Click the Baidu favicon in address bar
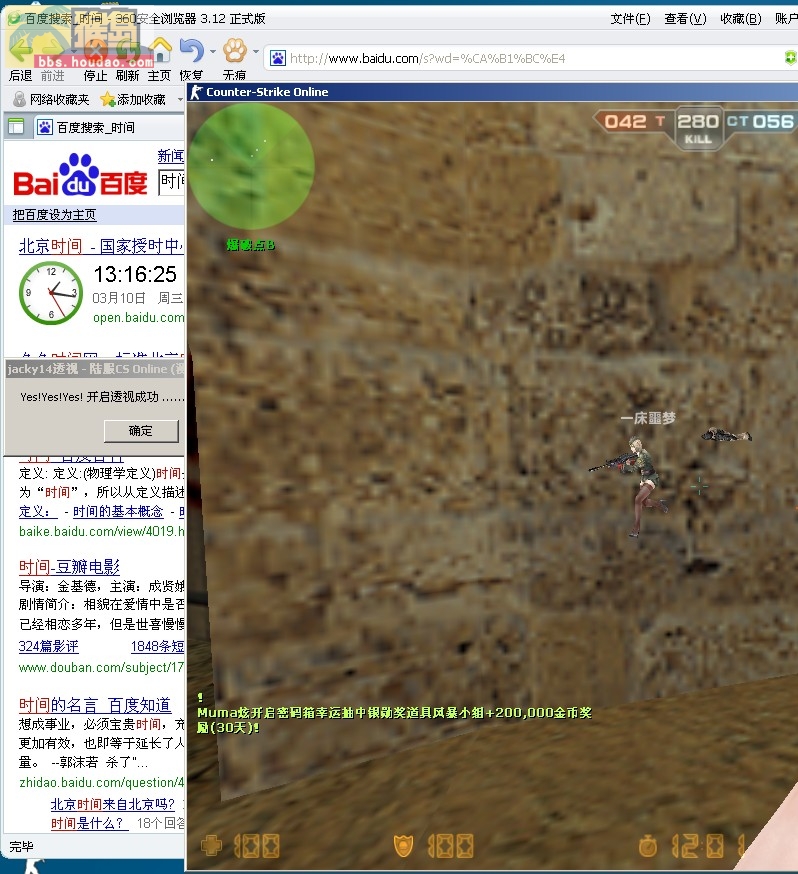Image resolution: width=798 pixels, height=874 pixels. click(x=278, y=58)
